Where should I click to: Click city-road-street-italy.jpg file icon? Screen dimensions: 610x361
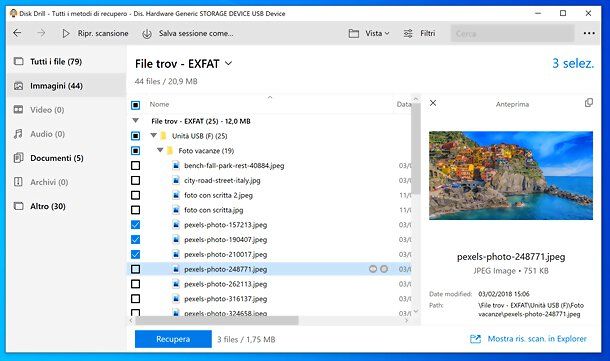coord(176,180)
